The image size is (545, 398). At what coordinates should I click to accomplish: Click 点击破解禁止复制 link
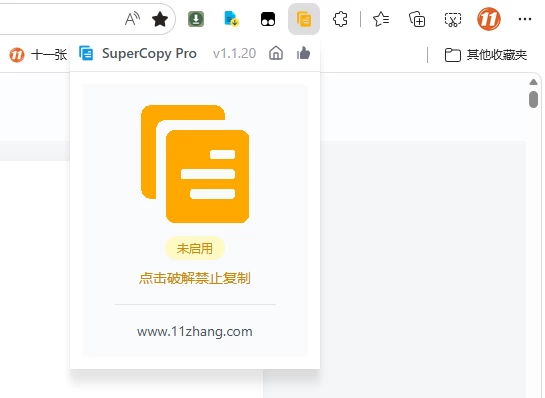click(195, 278)
